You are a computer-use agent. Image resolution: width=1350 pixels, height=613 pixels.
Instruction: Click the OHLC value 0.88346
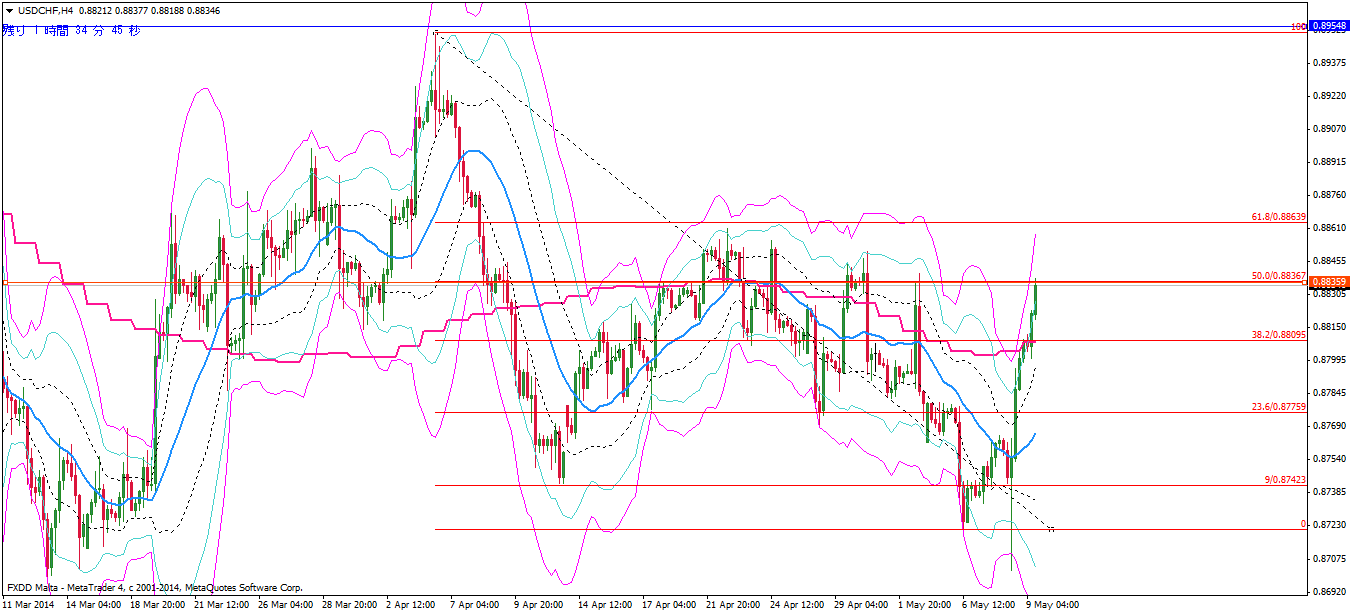pyautogui.click(x=204, y=10)
